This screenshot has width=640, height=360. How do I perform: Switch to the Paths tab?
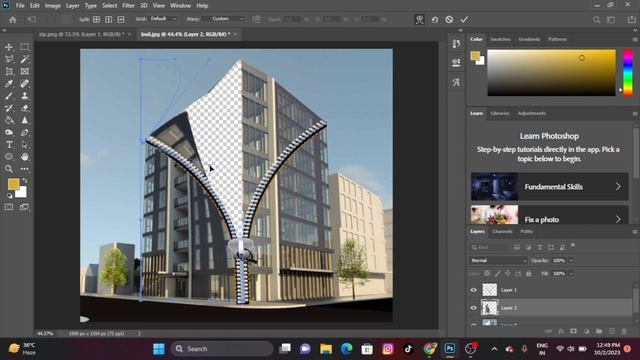coord(527,231)
